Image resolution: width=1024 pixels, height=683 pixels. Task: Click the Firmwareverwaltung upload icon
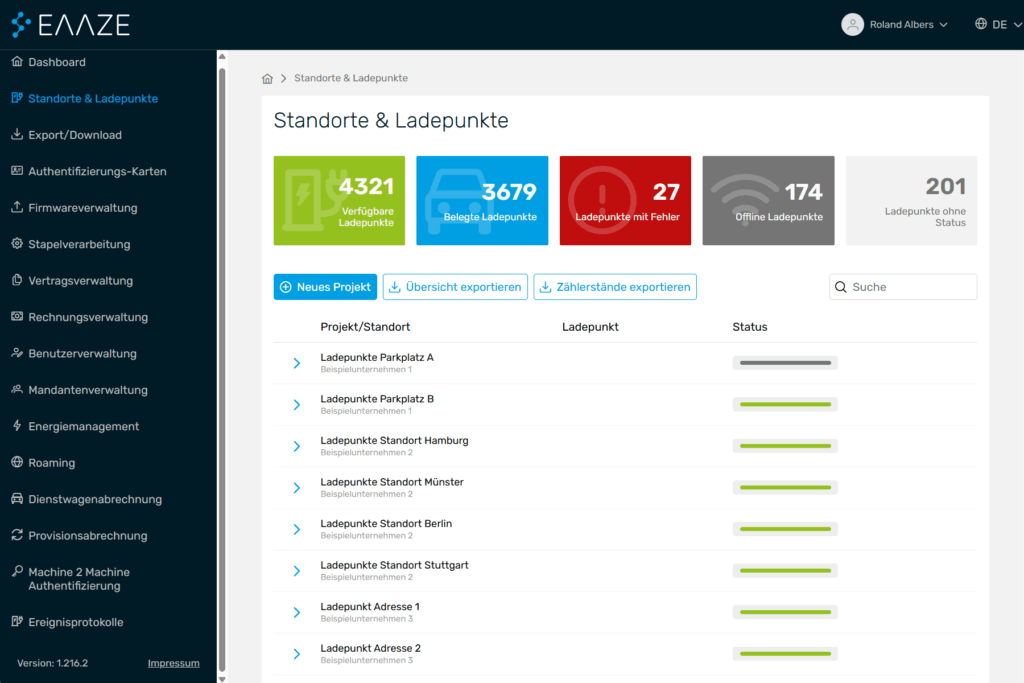[17, 208]
